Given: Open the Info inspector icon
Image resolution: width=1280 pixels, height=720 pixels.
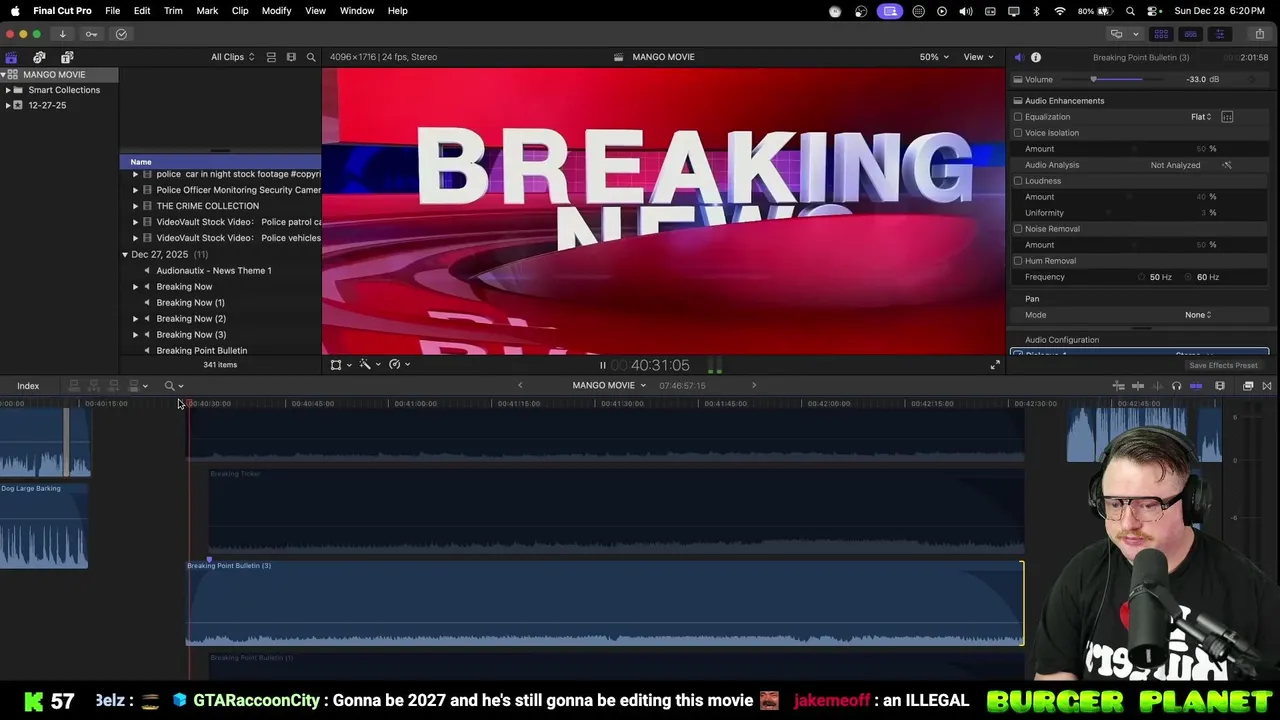Looking at the screenshot, I should (1036, 57).
